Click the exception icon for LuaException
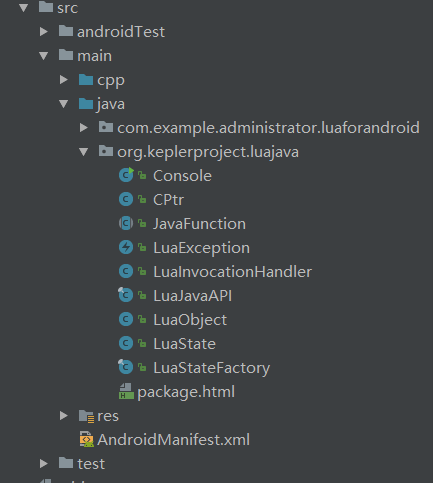Screen dimensions: 433x483 pyautogui.click(x=126, y=247)
